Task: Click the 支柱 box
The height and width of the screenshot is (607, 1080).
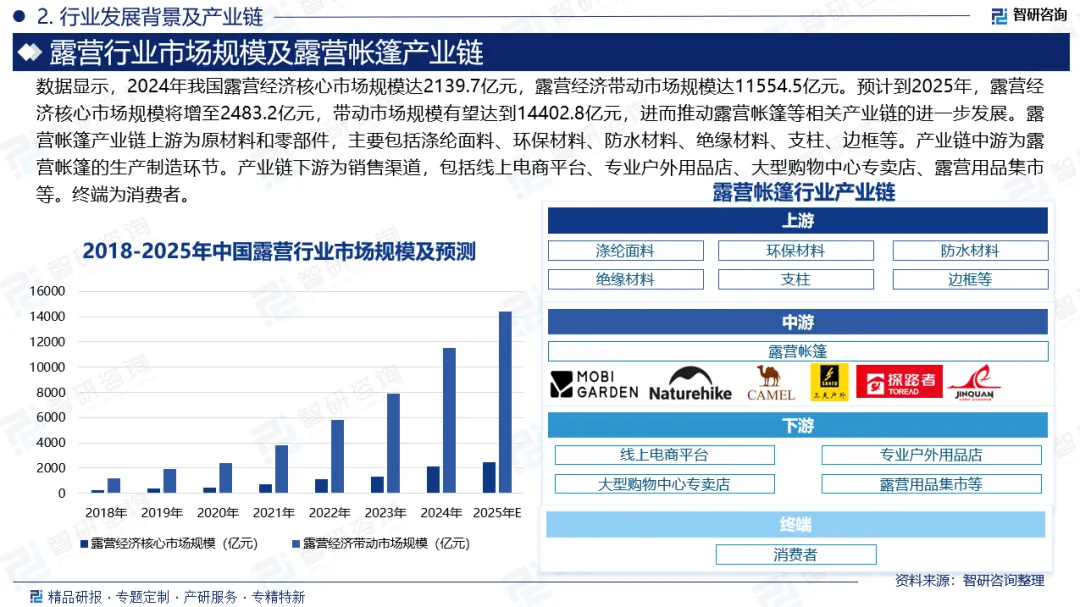Action: (x=796, y=279)
